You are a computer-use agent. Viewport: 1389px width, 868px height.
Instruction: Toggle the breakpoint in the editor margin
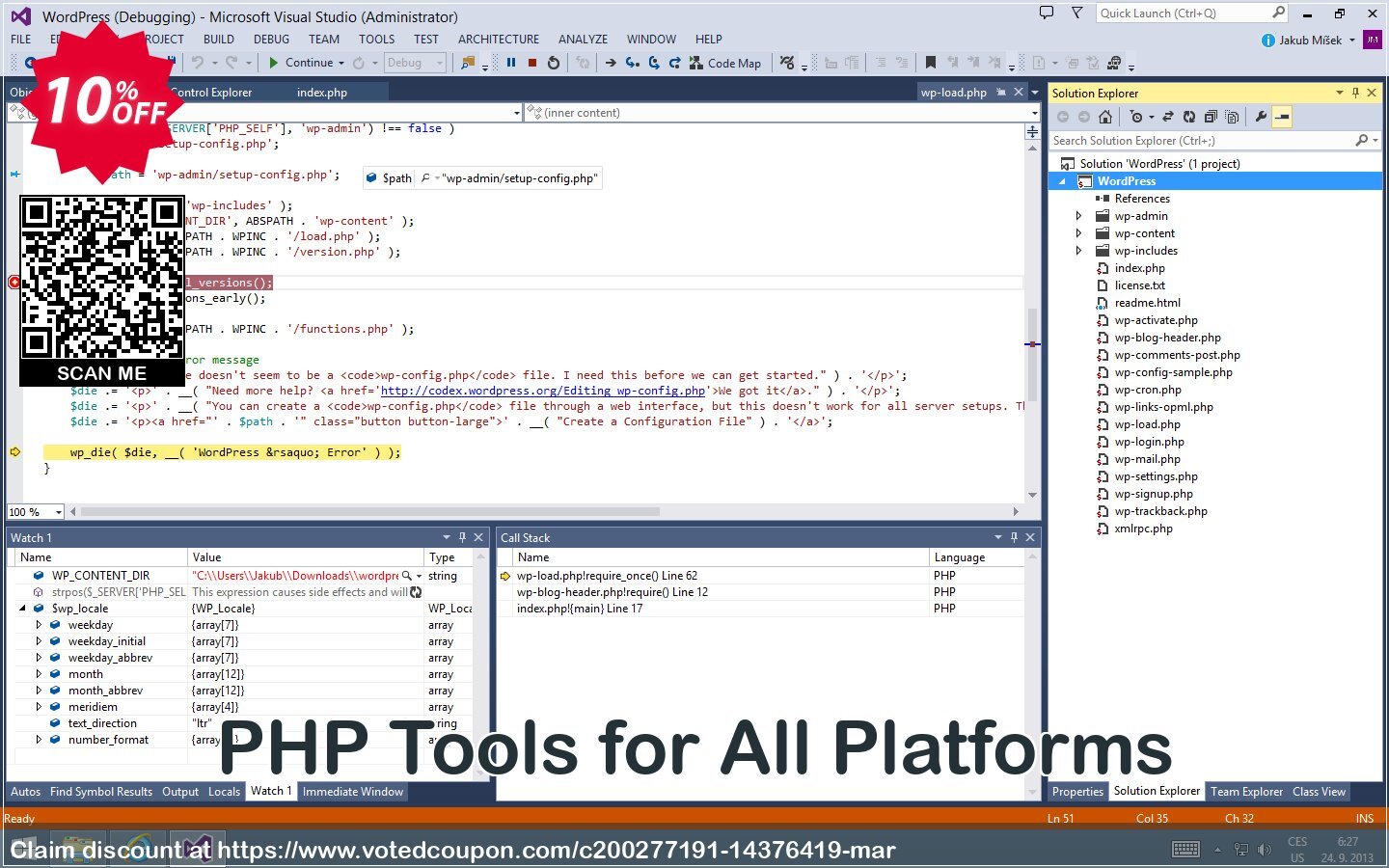tap(14, 283)
